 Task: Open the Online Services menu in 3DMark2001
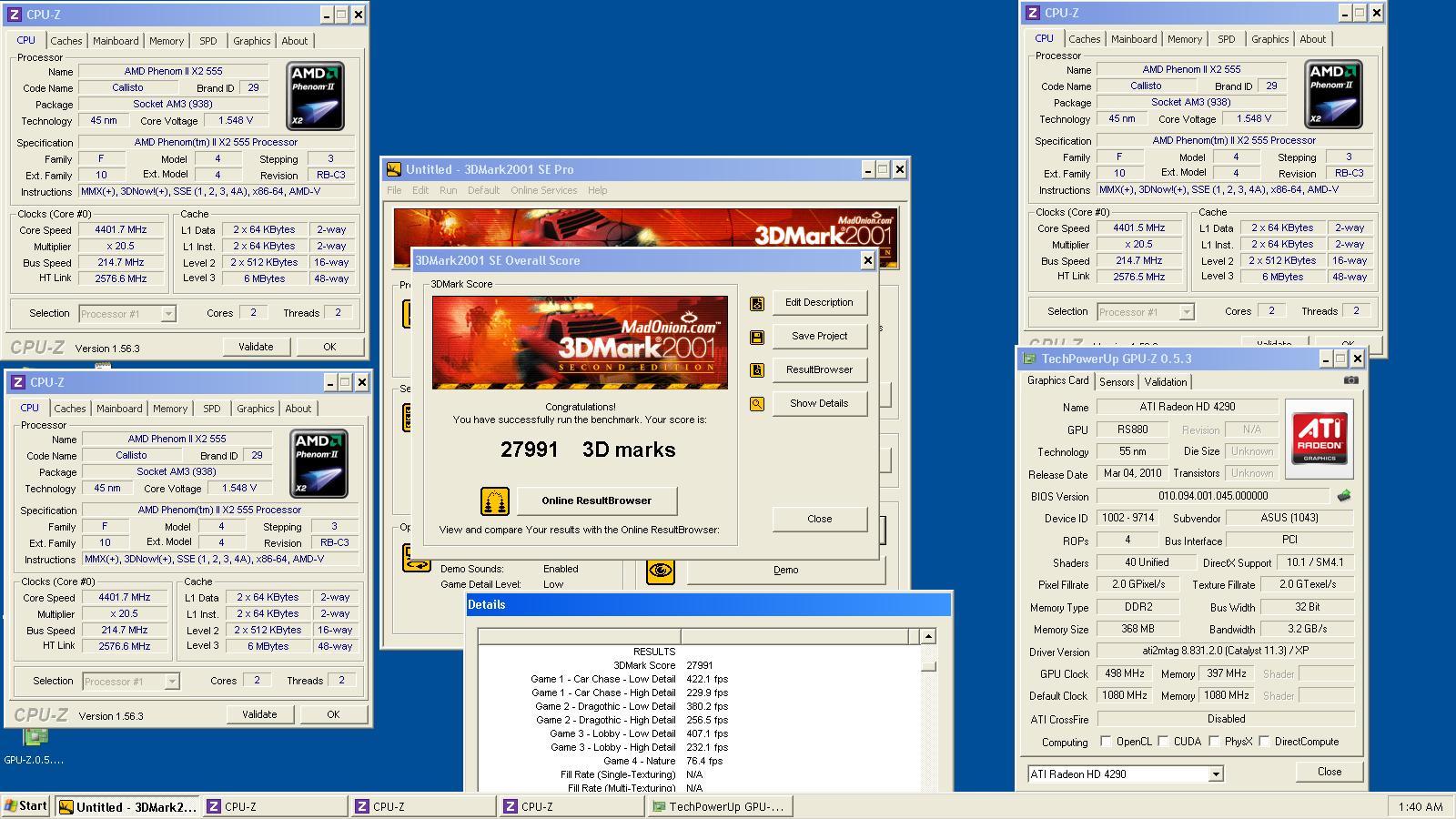pos(543,190)
